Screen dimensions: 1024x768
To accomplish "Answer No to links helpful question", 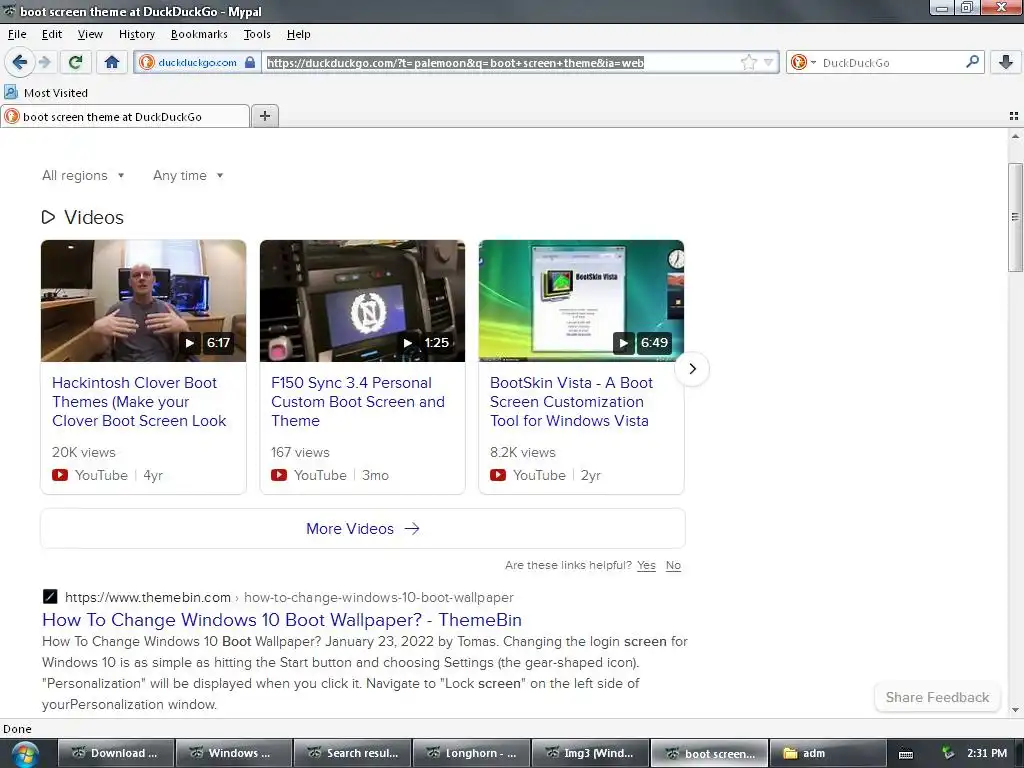I will [x=673, y=566].
